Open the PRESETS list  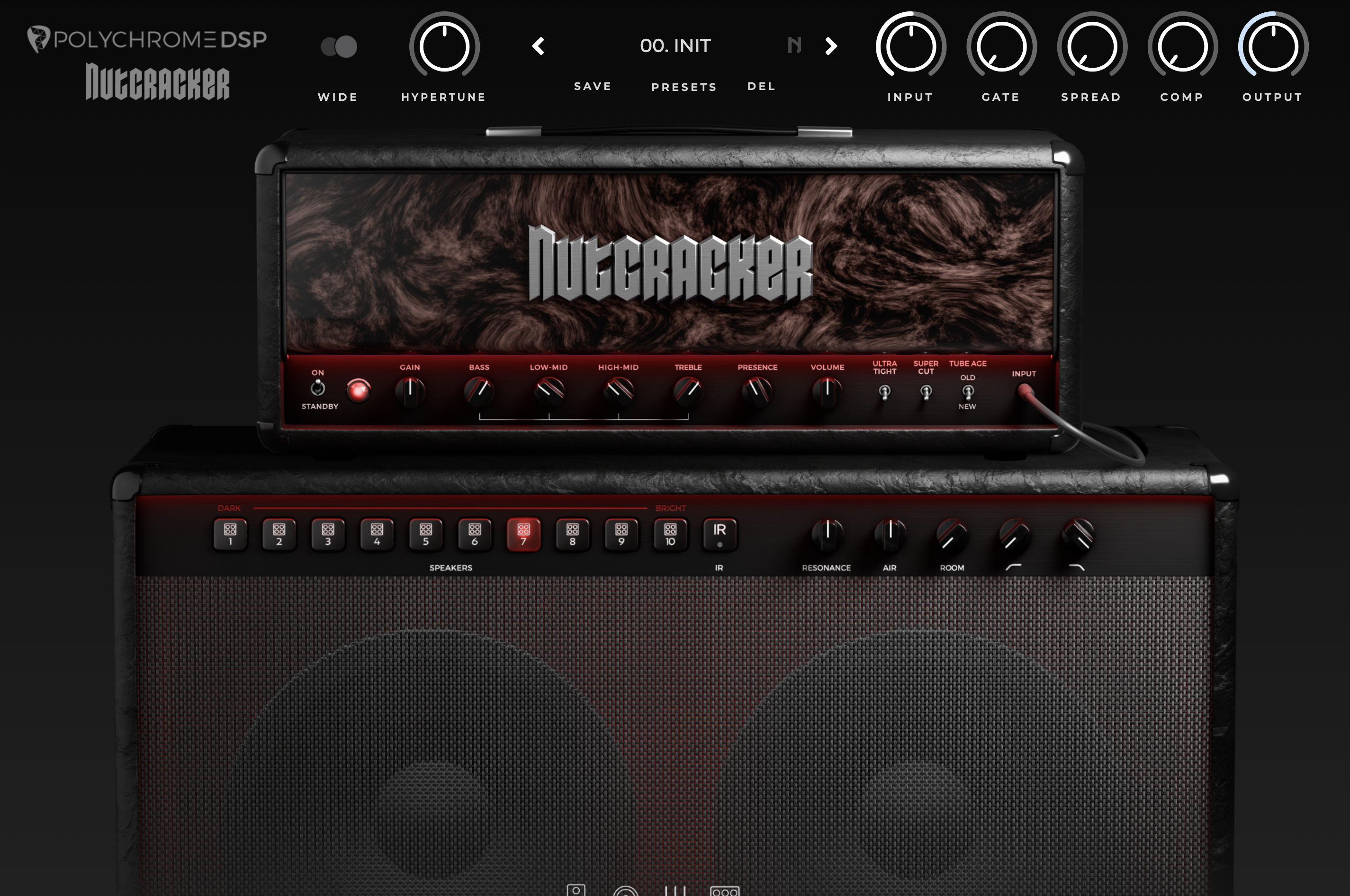[x=684, y=87]
